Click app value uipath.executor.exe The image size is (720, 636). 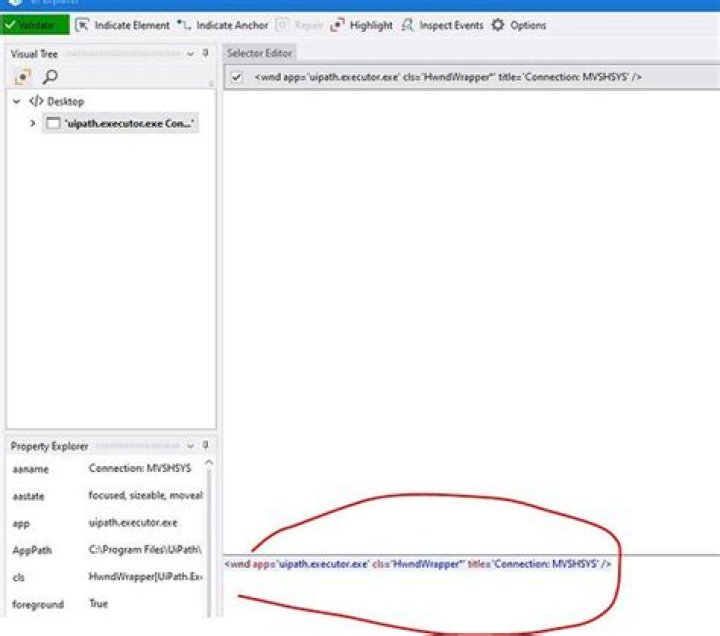click(x=133, y=522)
